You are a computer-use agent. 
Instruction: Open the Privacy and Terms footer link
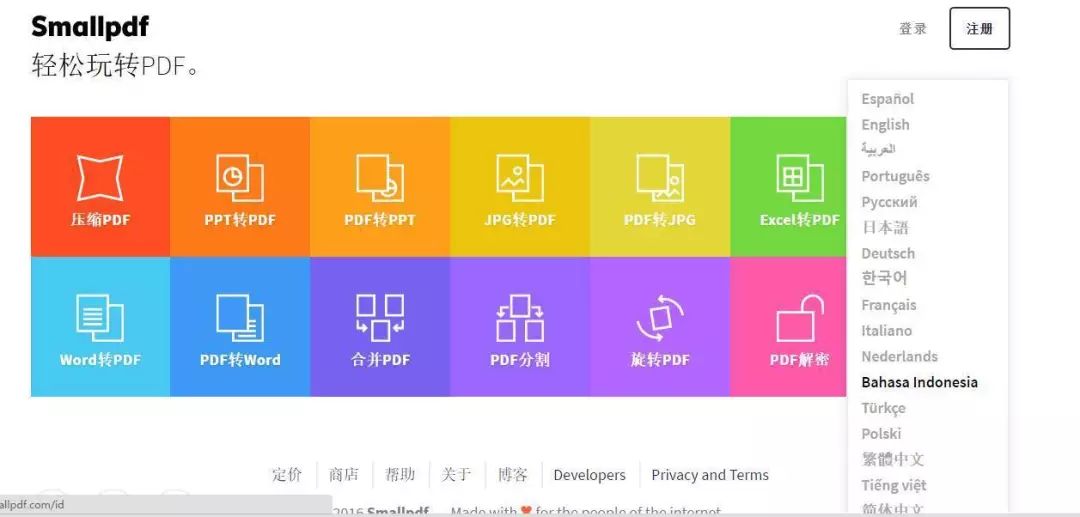click(710, 475)
